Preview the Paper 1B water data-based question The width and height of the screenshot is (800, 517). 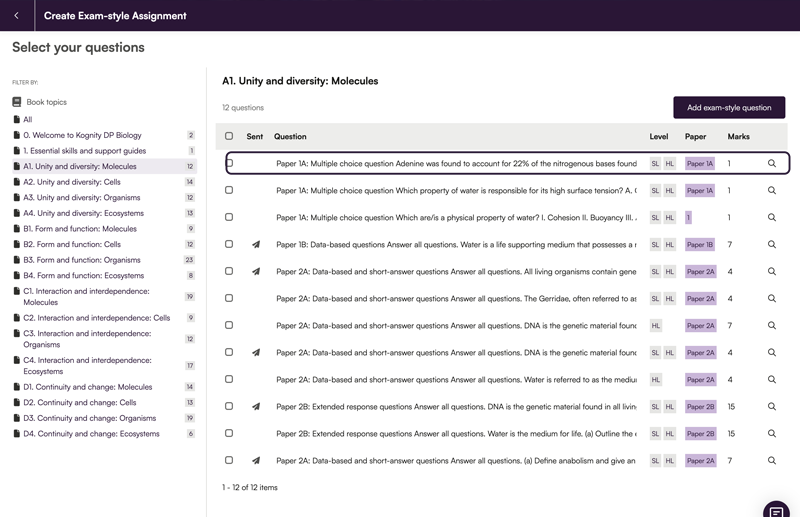771,244
